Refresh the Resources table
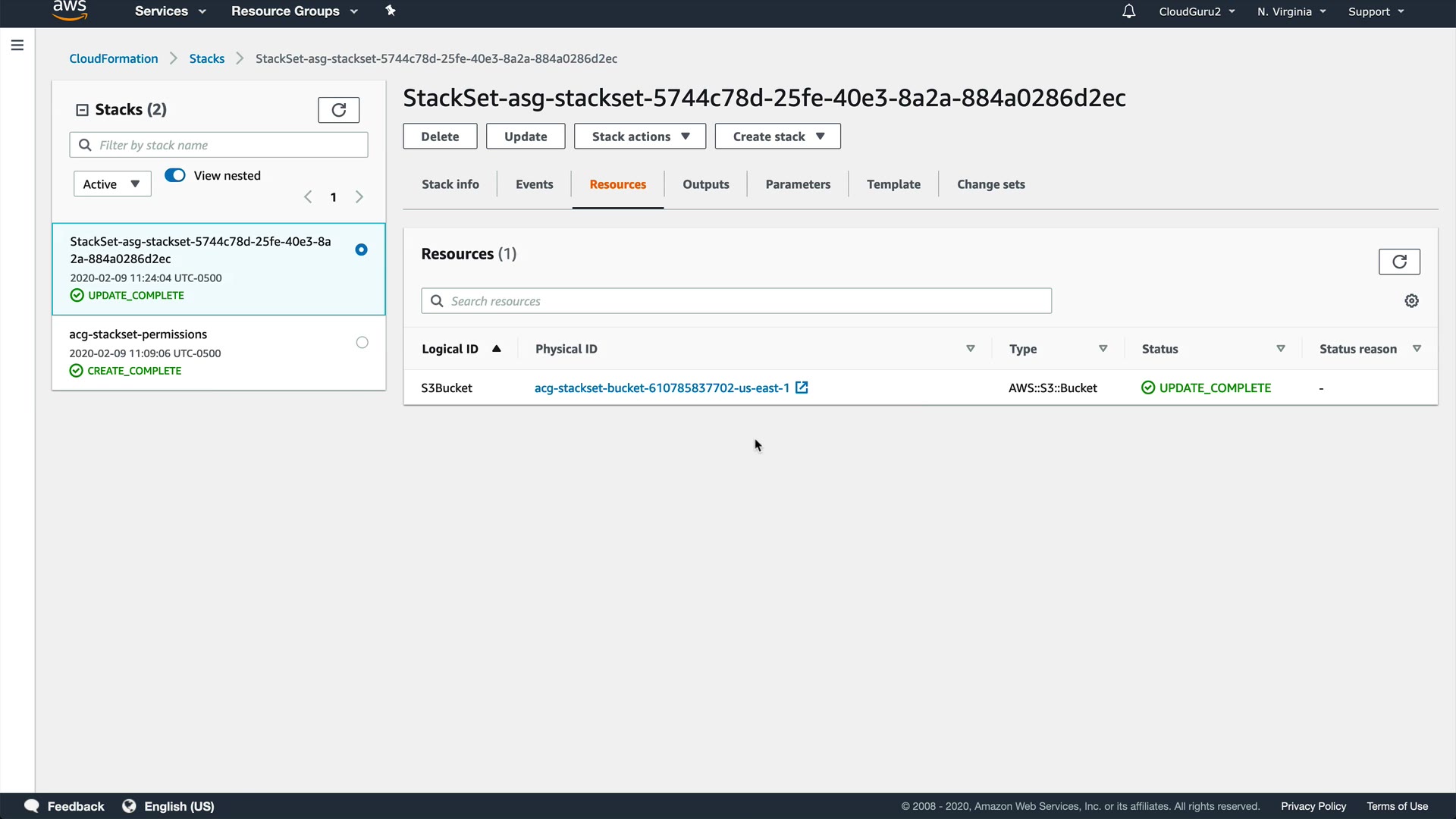Viewport: 1456px width, 819px height. [1398, 262]
